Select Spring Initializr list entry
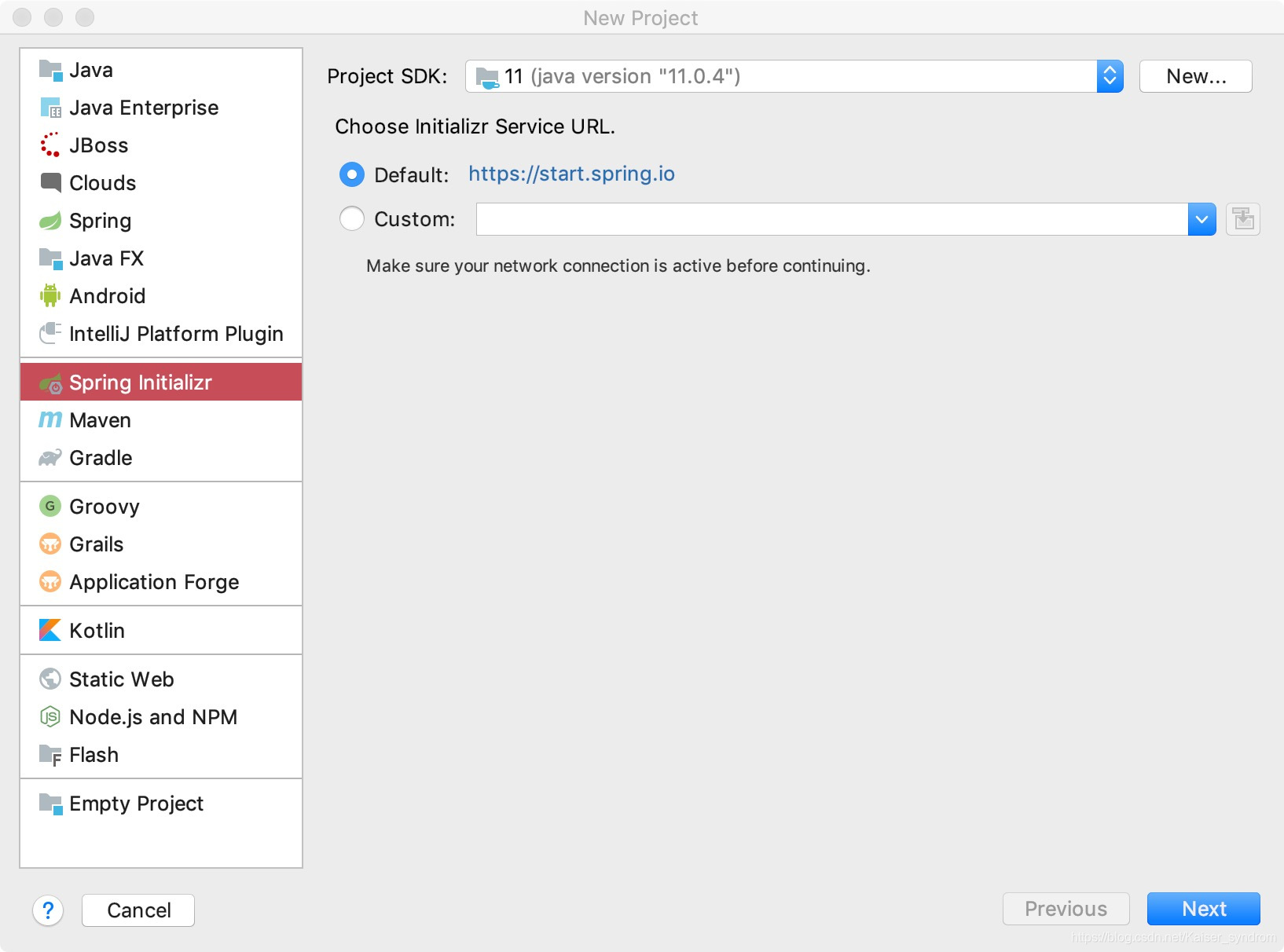This screenshot has width=1284, height=952. point(161,383)
